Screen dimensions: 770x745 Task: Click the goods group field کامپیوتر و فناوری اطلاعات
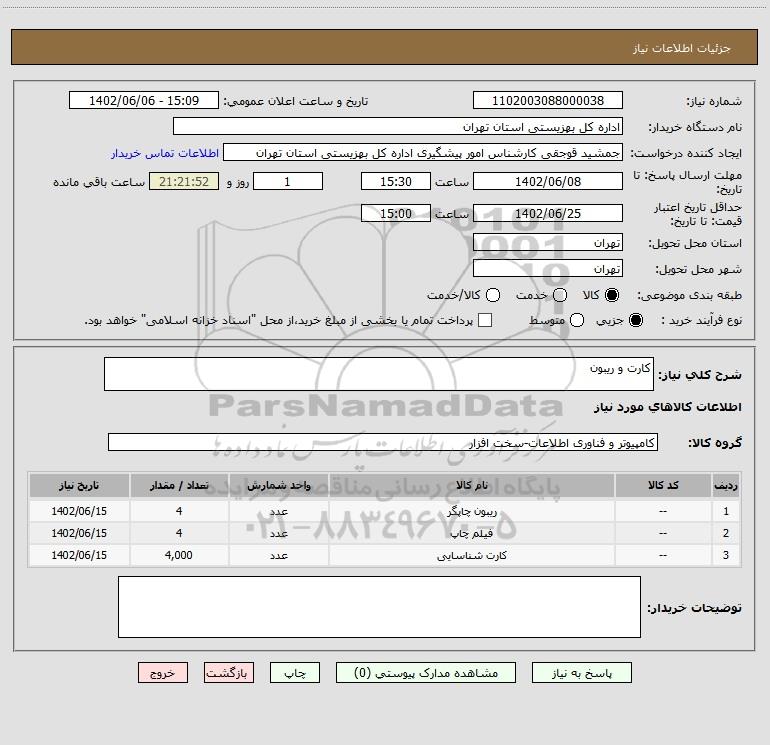click(x=383, y=442)
